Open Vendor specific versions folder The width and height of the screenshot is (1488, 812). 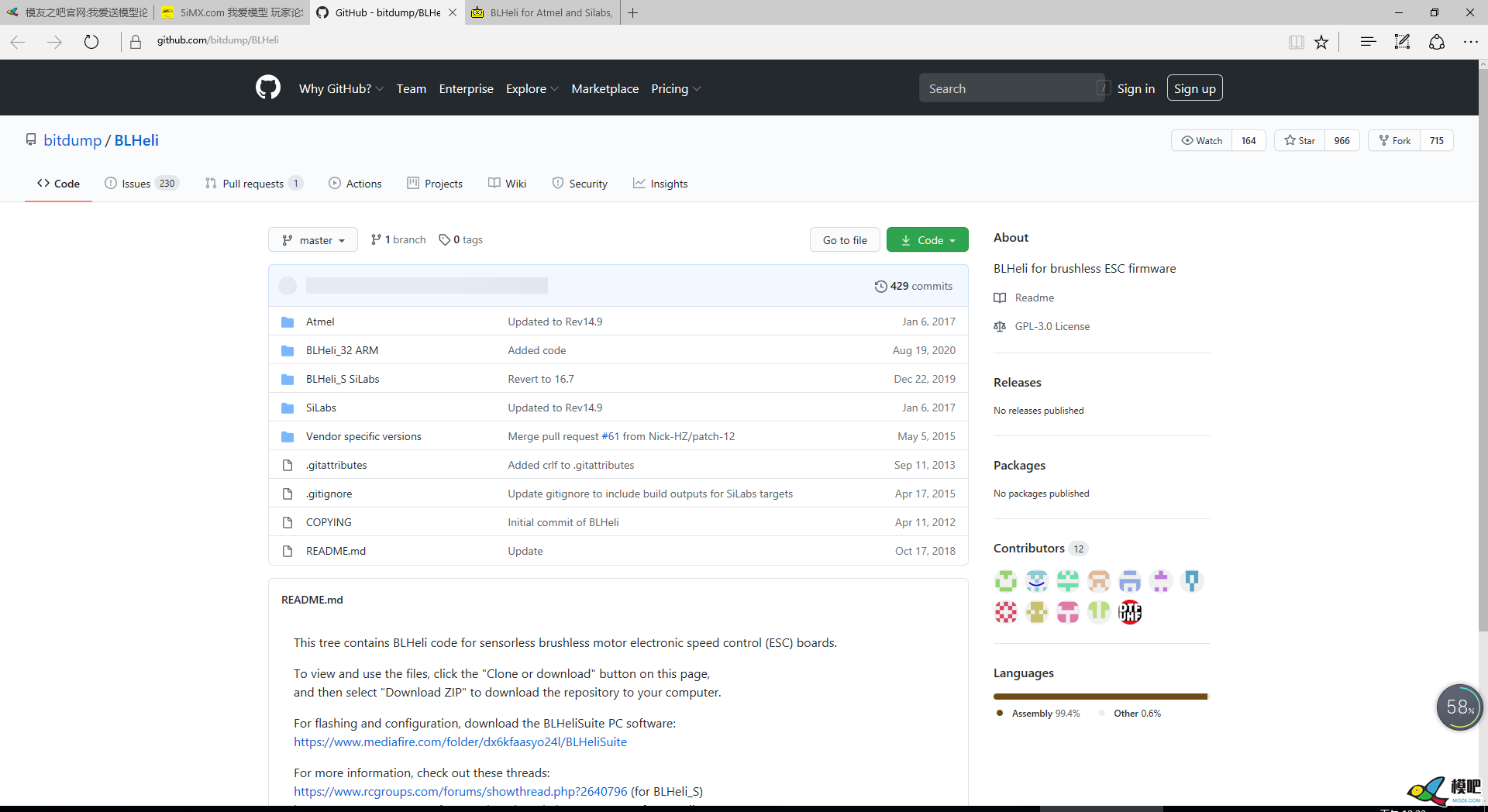363,436
